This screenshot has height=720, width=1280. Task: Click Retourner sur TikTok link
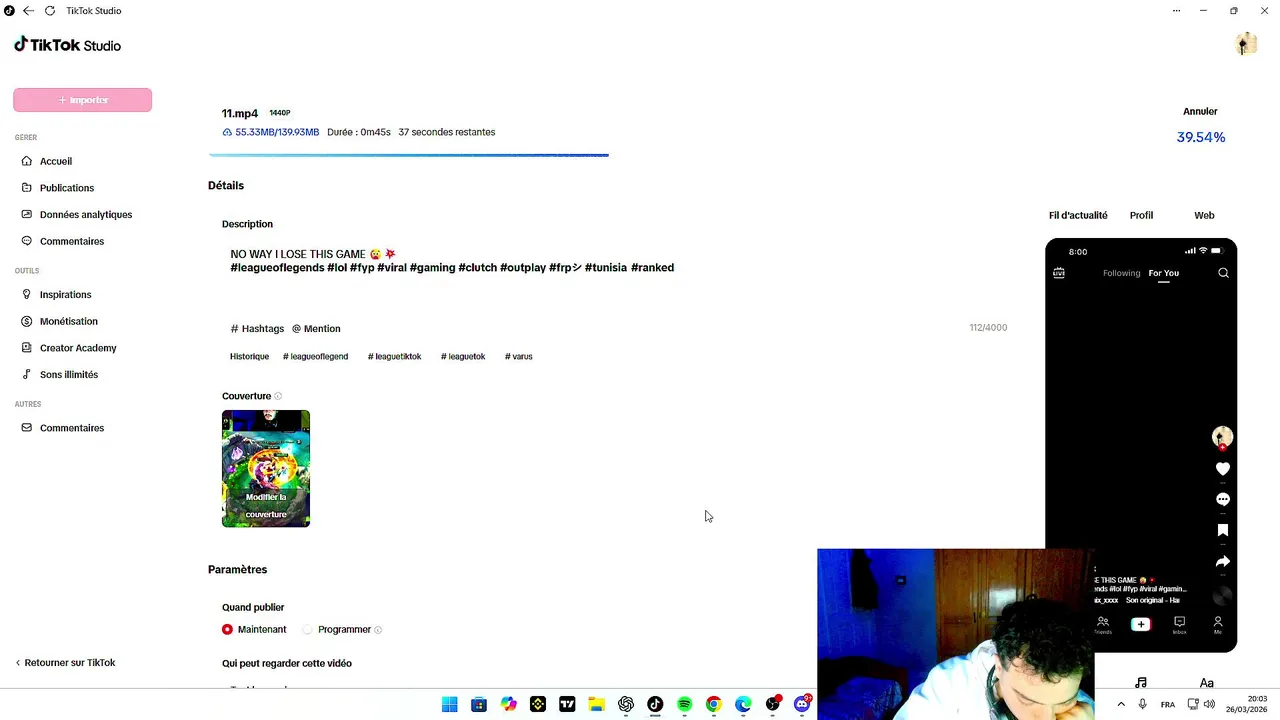65,663
